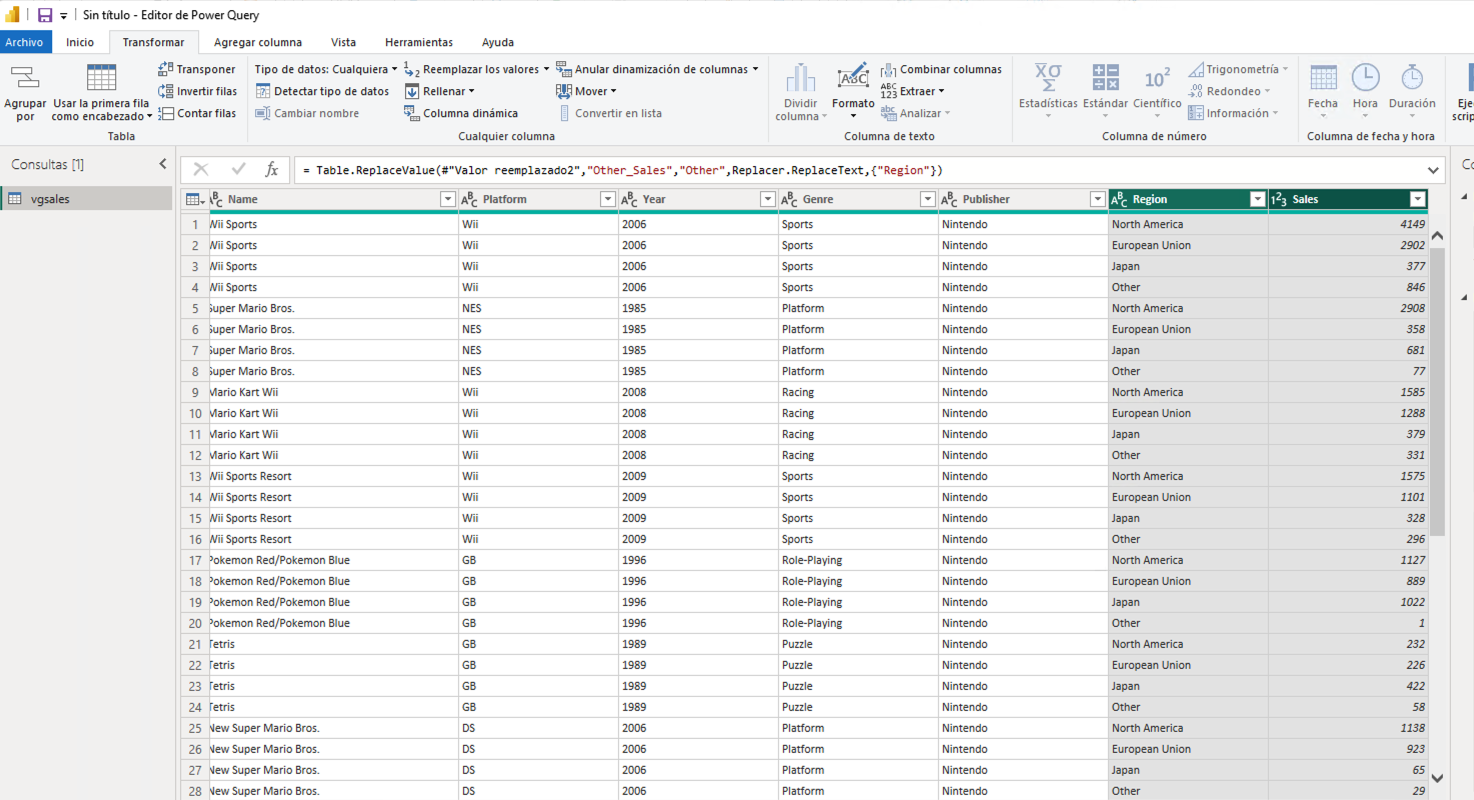This screenshot has width=1474, height=800.
Task: Click the vertical scrollbar down arrow
Action: pos(1437,777)
